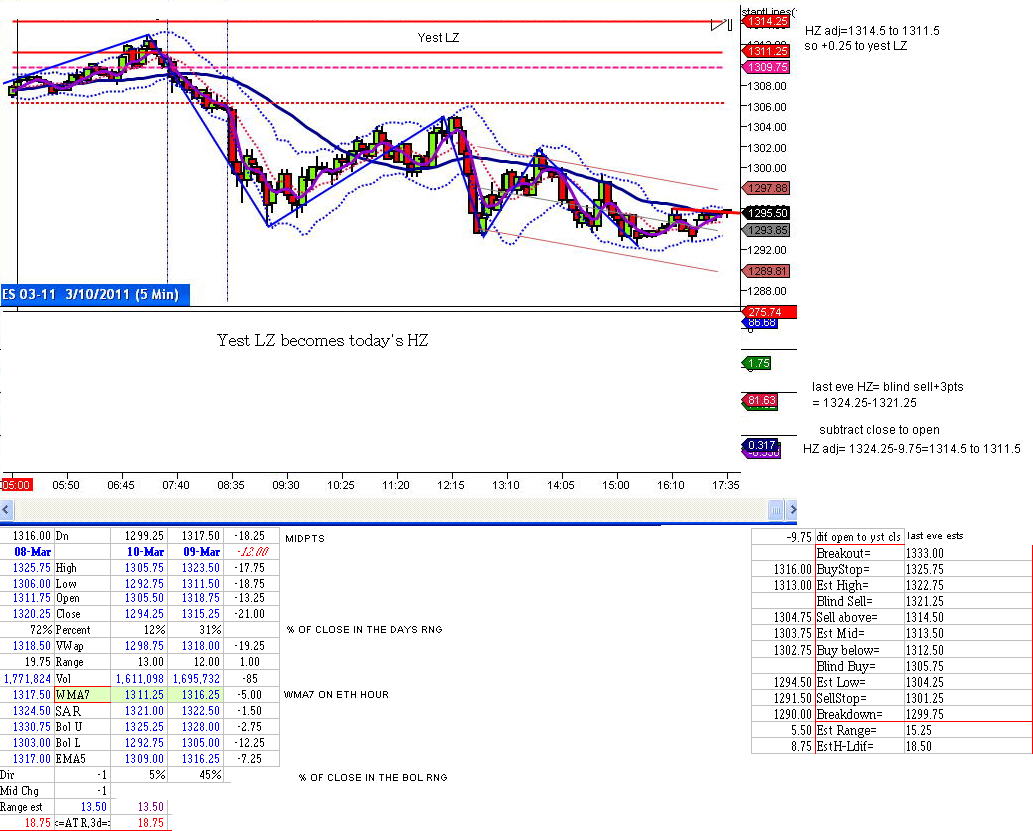The height and width of the screenshot is (831, 1033).
Task: Select the red 1314.25 price label
Action: point(766,22)
